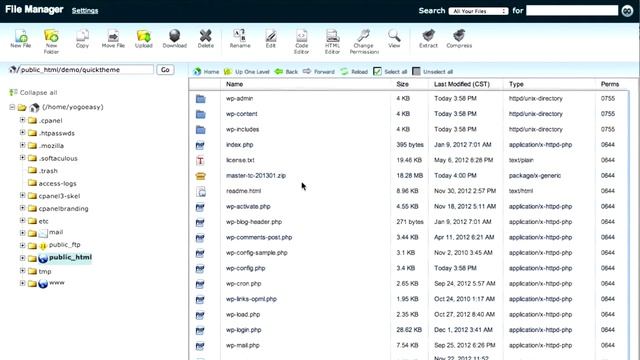This screenshot has height=360, width=640.
Task: Click the directory path input field
Action: coord(87,70)
